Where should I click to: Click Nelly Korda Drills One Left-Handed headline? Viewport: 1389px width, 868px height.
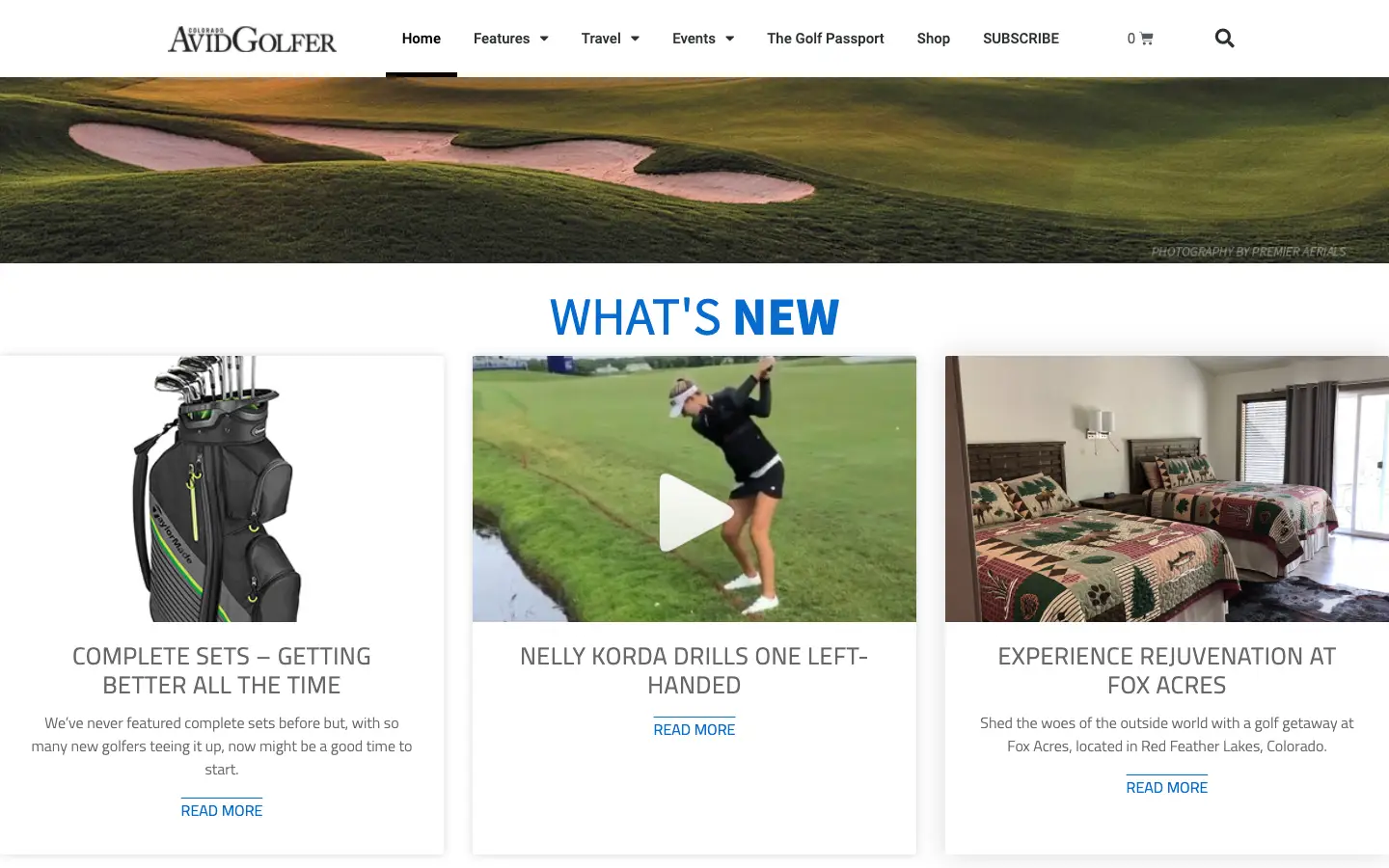tap(694, 670)
